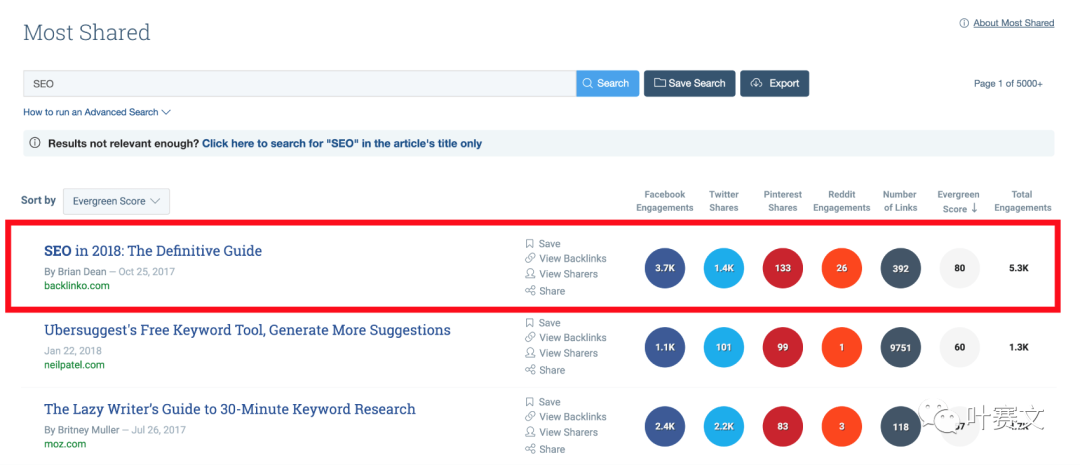View Sharers for SEO in 2018 article

(561, 273)
